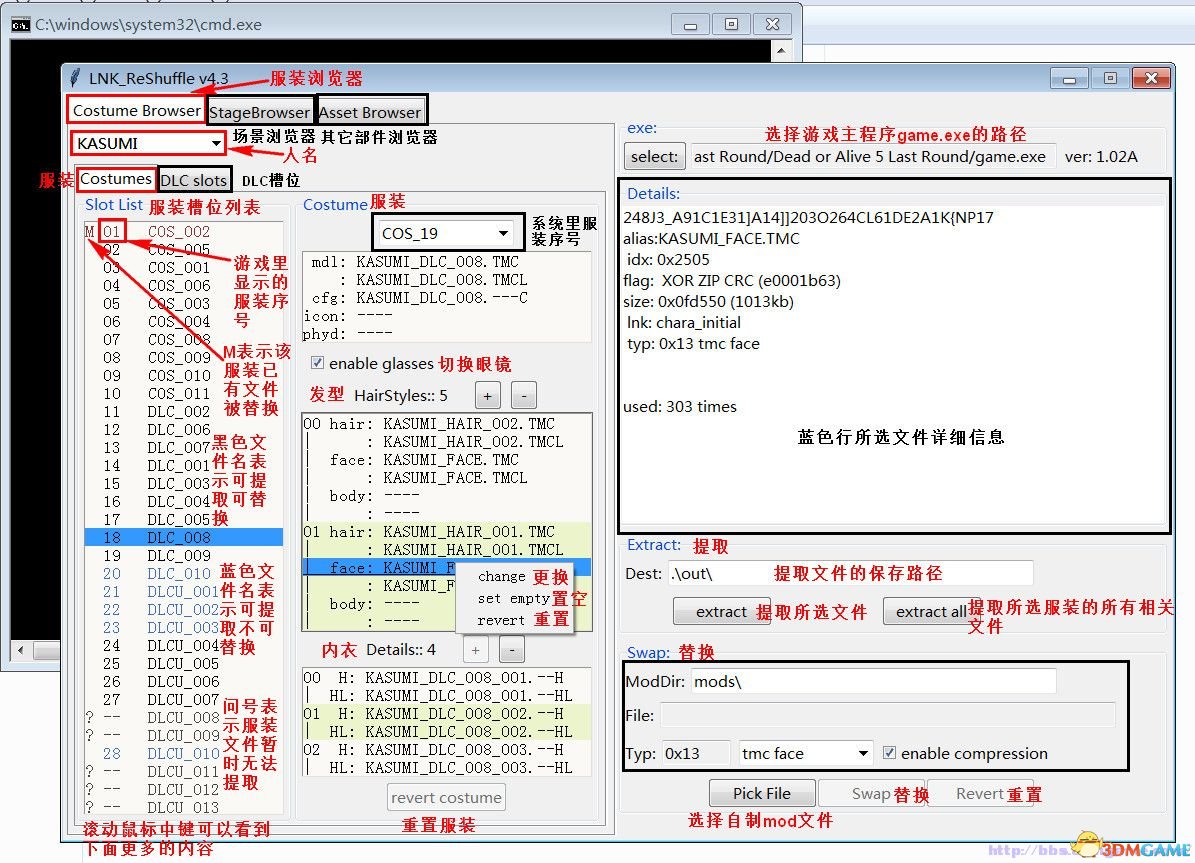Click the plus button beside HairStyles
Screen dimensions: 1195x863
[x=487, y=395]
